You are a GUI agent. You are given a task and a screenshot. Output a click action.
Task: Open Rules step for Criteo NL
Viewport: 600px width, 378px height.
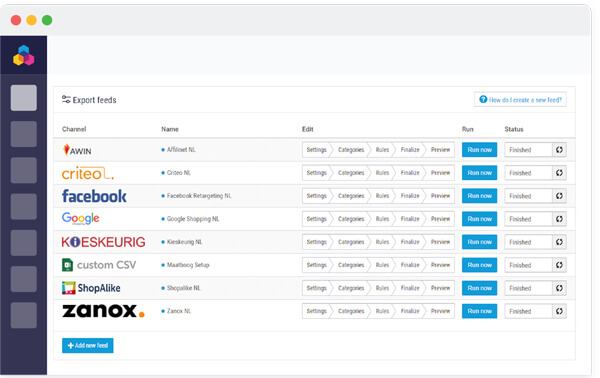coord(382,173)
